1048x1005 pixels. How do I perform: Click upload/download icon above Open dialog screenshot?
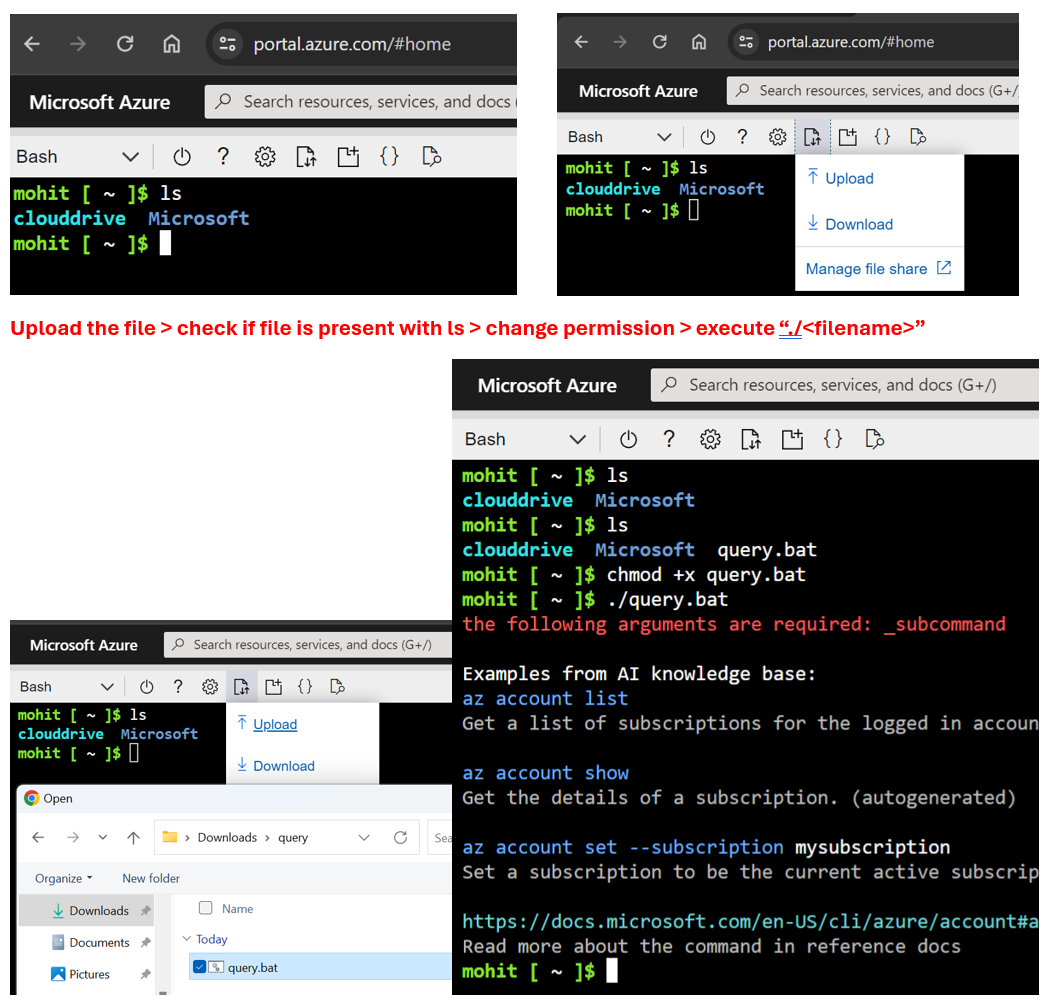point(241,686)
